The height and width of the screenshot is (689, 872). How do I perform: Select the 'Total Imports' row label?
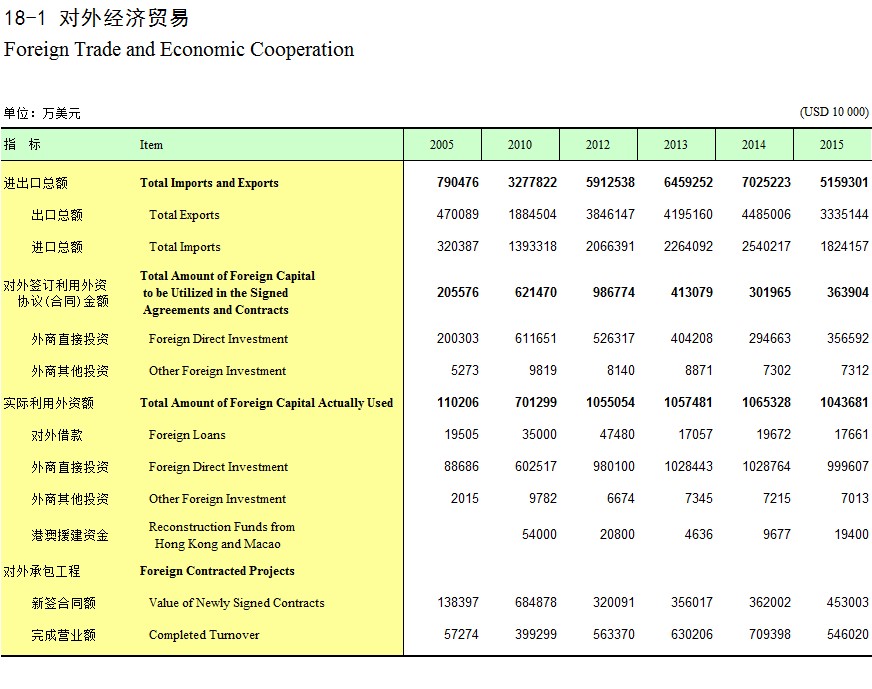(185, 247)
